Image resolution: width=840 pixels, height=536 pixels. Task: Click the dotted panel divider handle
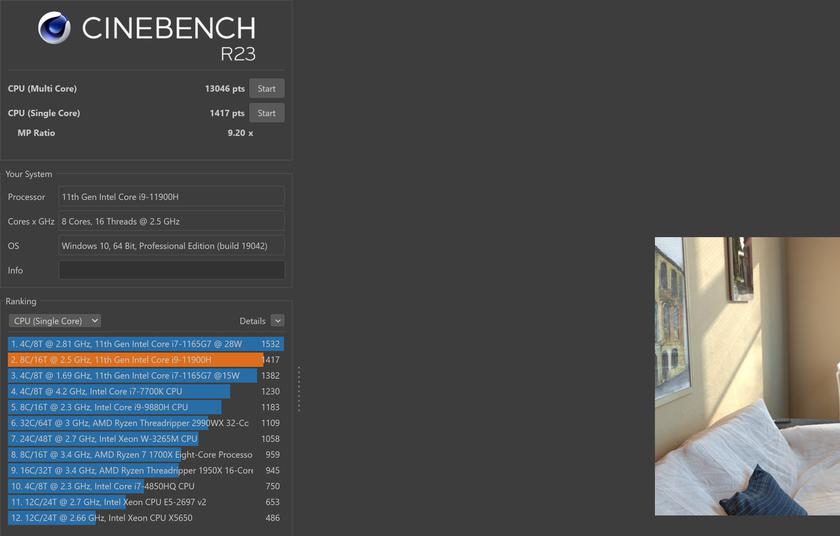(298, 388)
